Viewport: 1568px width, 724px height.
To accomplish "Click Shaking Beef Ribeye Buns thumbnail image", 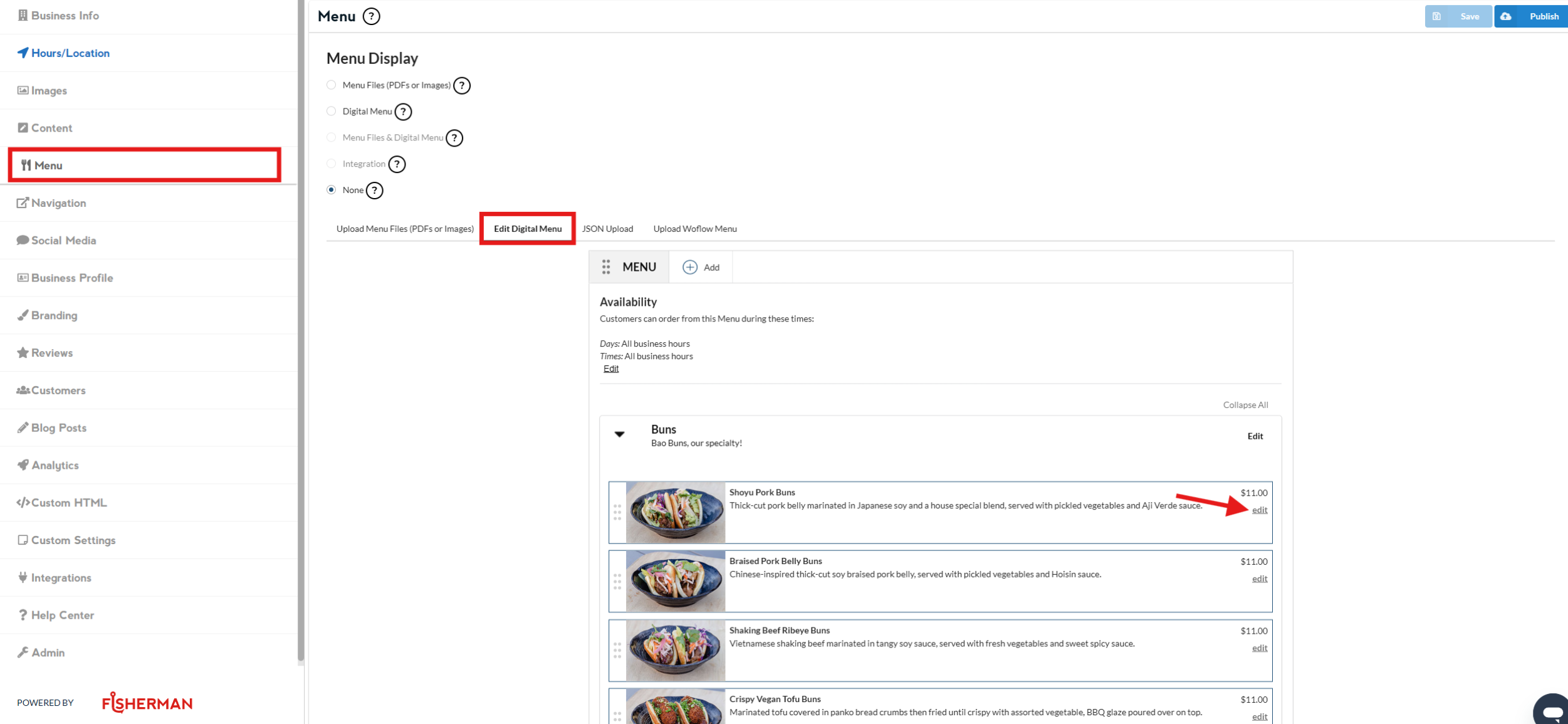I will (675, 650).
